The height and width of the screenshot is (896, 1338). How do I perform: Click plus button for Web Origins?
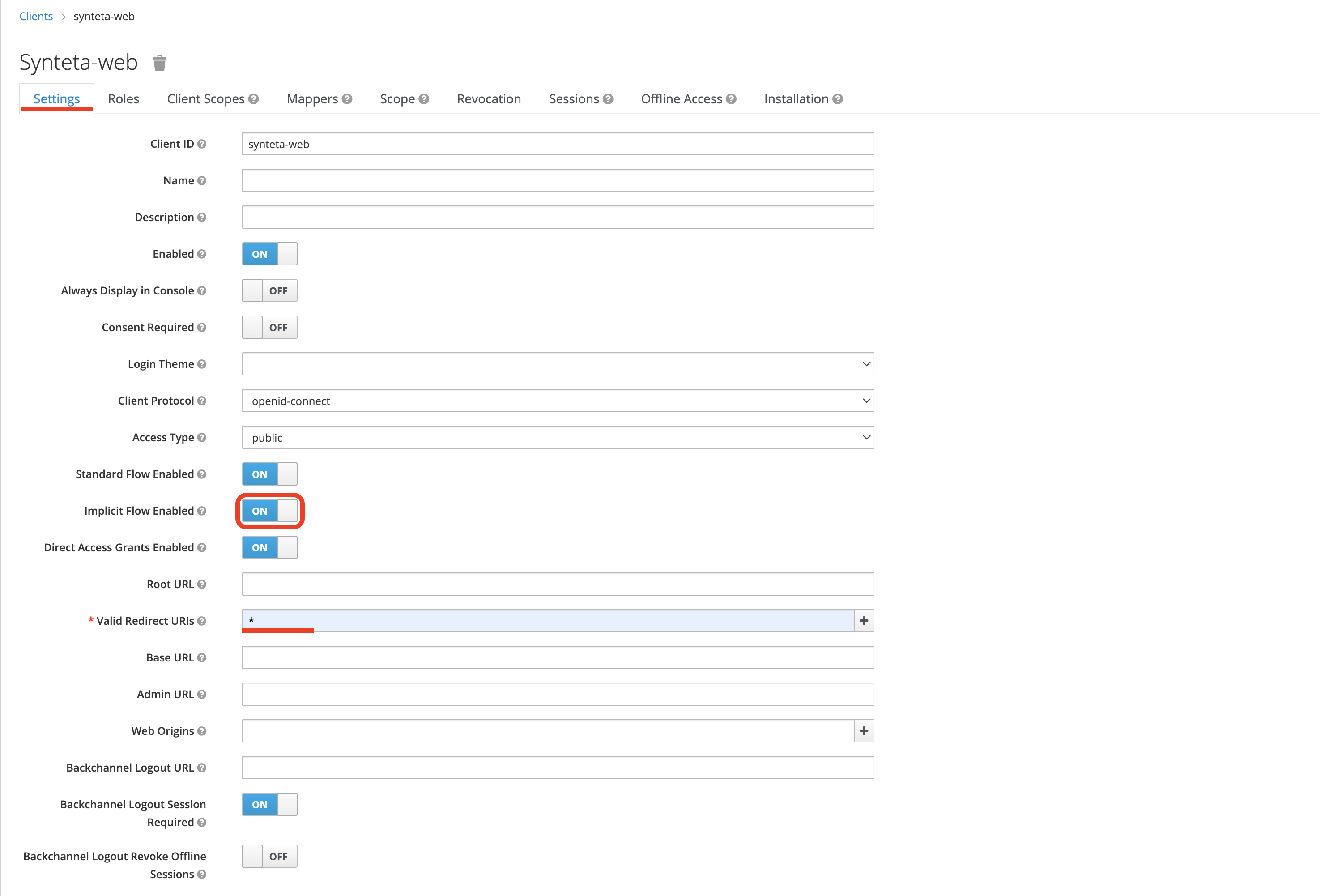[x=863, y=731]
